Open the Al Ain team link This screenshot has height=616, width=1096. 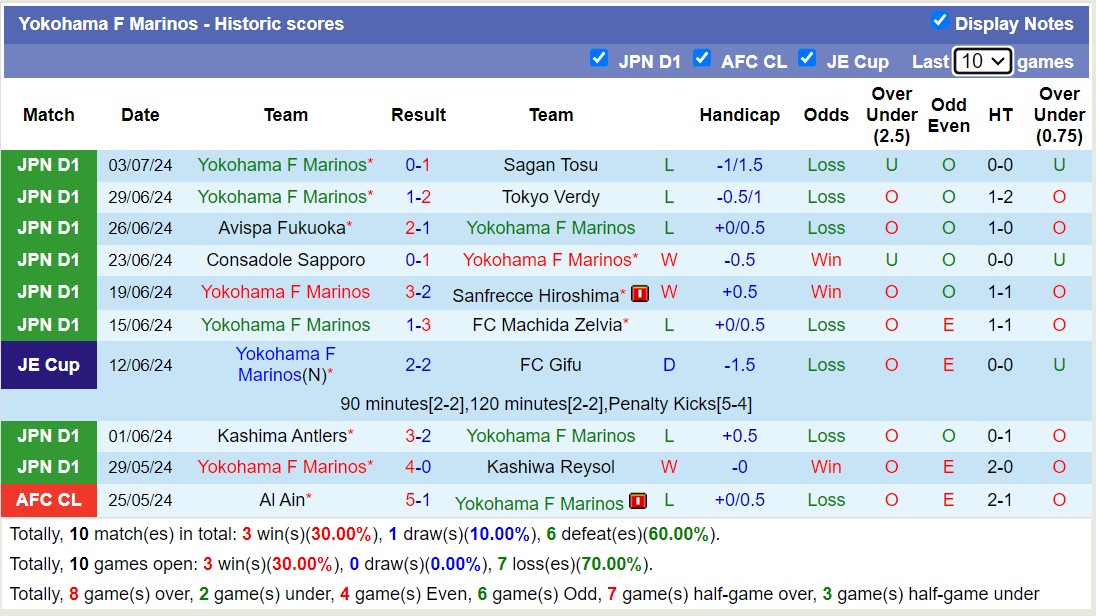click(281, 500)
